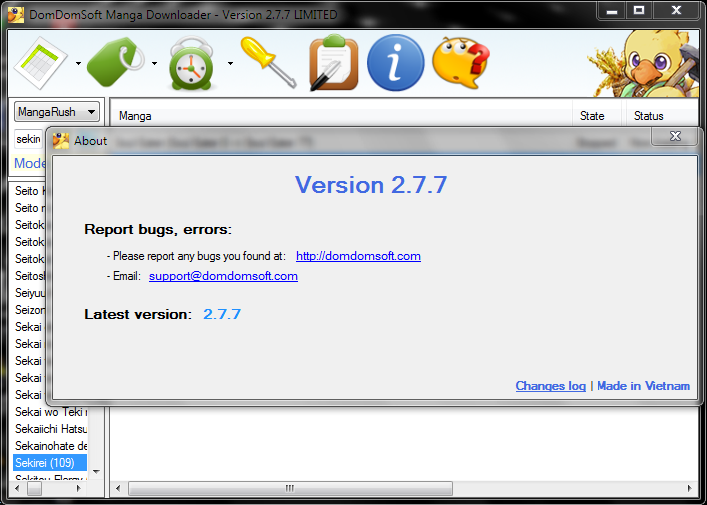Maximize the Manga Downloader window

click(x=639, y=10)
